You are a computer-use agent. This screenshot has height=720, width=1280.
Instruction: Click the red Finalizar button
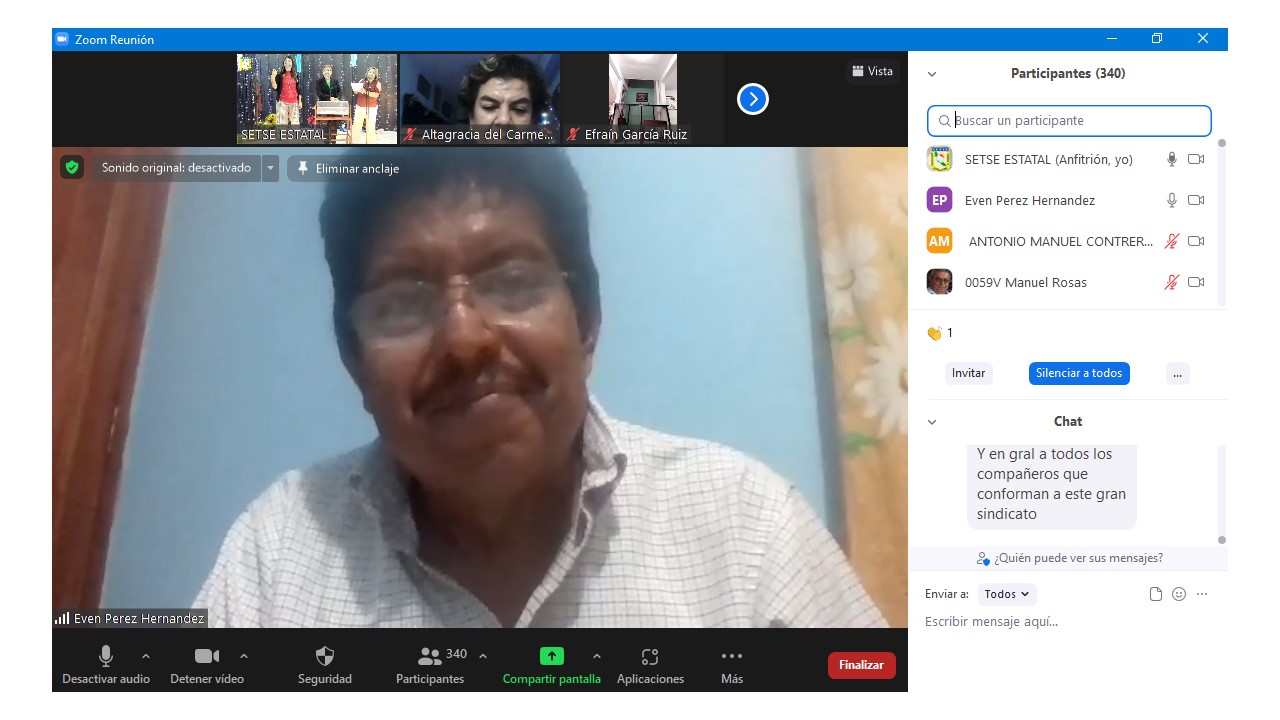point(861,665)
